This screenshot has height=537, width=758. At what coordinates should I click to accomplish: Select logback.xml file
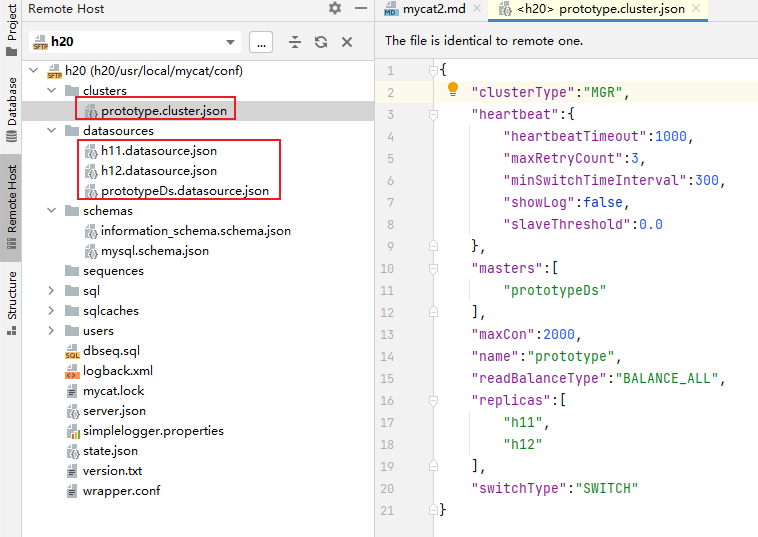click(117, 371)
